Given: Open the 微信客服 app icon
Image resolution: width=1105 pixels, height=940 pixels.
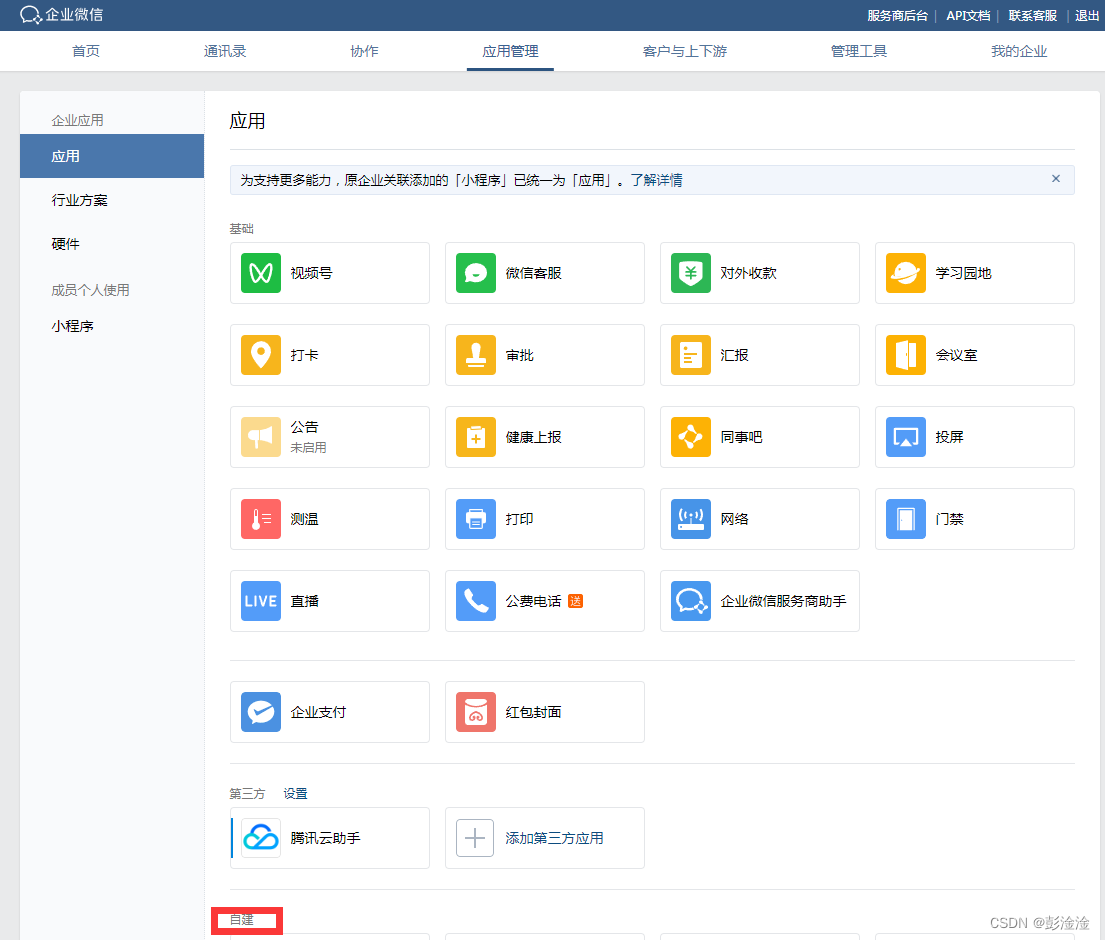Looking at the screenshot, I should [476, 273].
